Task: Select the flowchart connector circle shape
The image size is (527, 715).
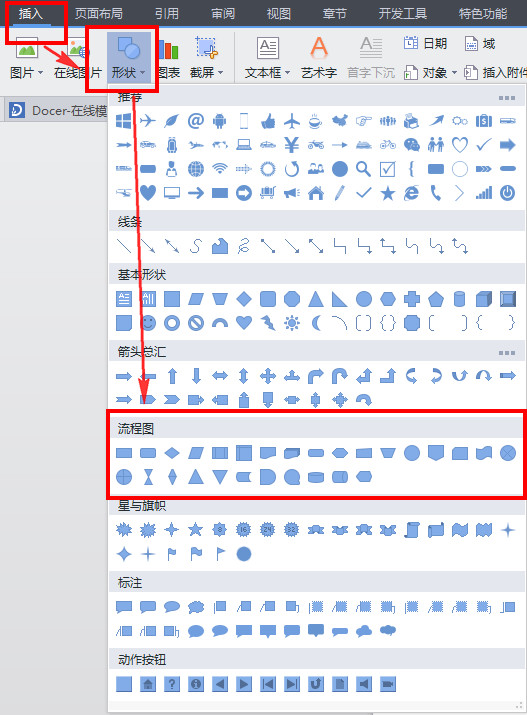Action: tap(412, 453)
